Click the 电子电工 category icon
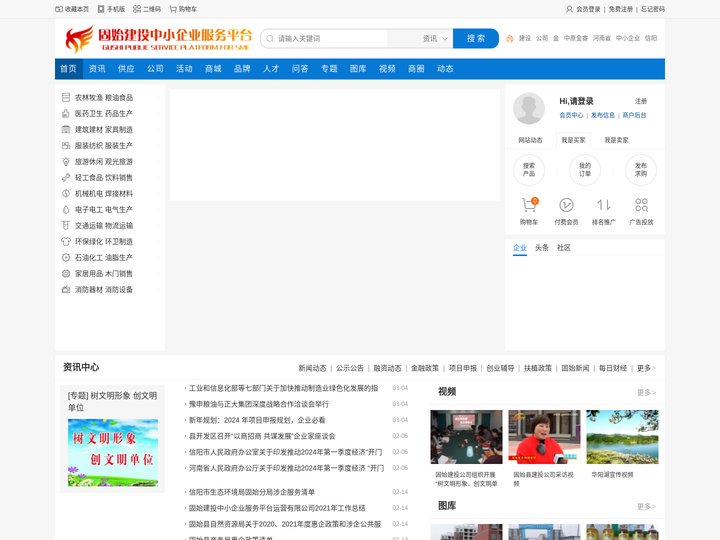Image resolution: width=720 pixels, height=540 pixels. (66, 209)
